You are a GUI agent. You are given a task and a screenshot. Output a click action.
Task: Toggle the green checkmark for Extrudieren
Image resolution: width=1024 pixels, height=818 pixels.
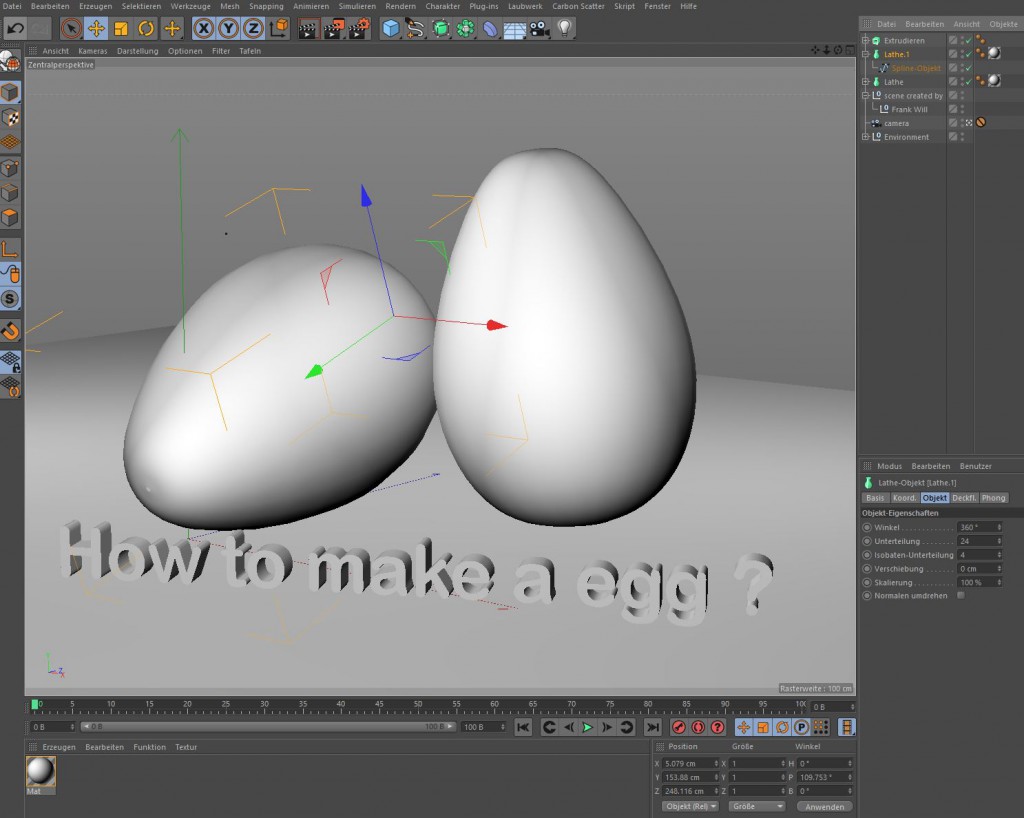tap(967, 40)
